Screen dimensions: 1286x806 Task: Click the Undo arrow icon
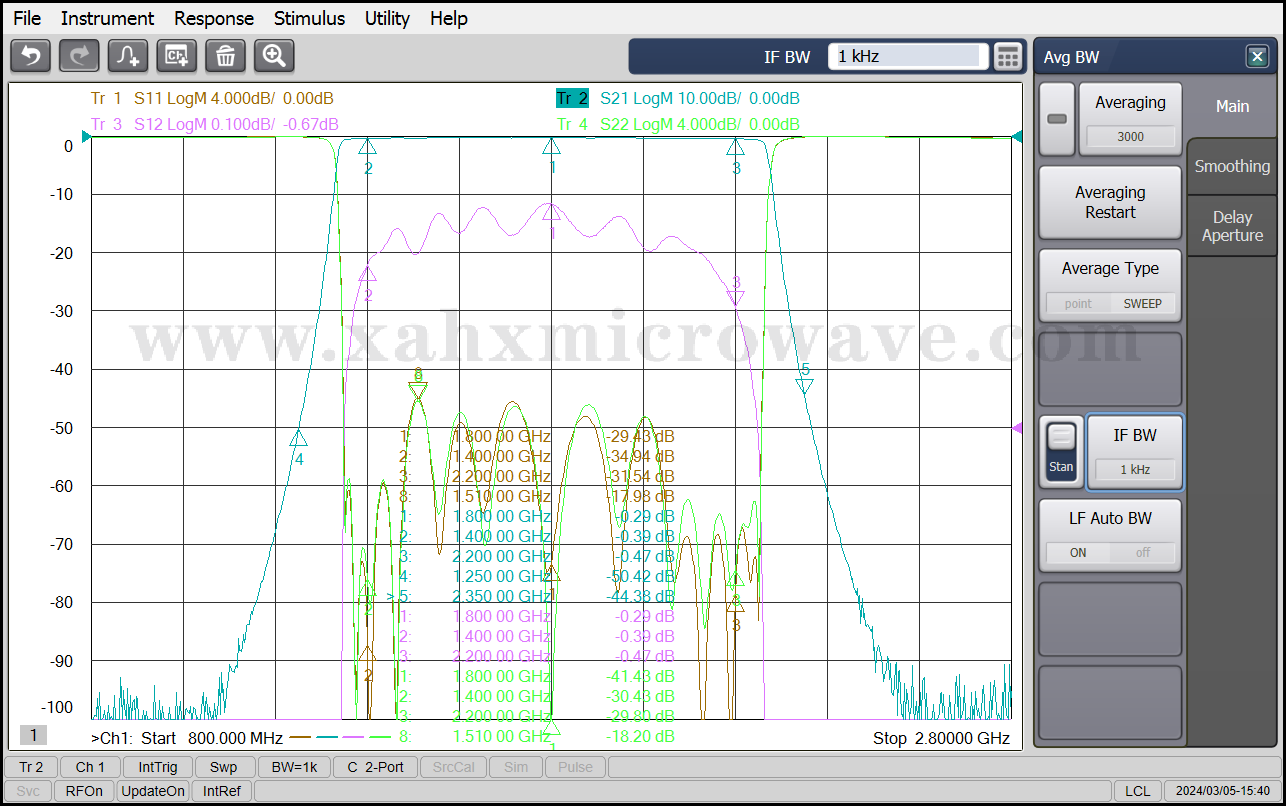tap(30, 56)
